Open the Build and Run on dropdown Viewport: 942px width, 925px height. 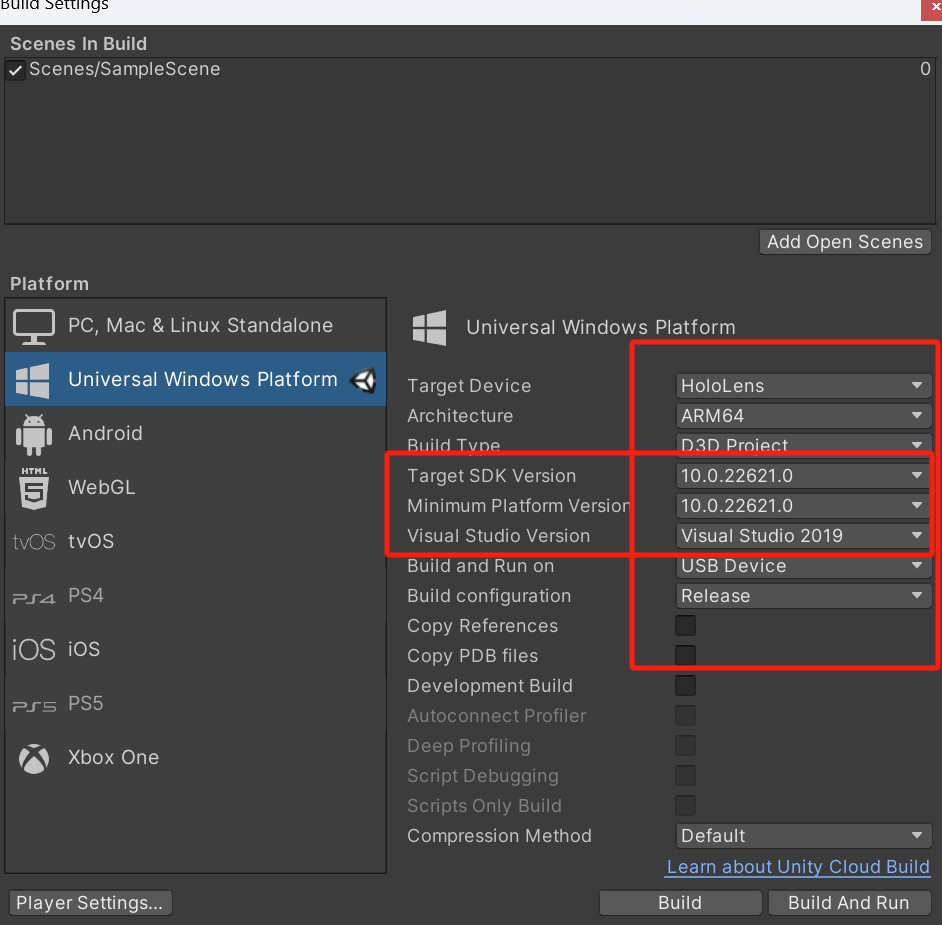pyautogui.click(x=803, y=566)
